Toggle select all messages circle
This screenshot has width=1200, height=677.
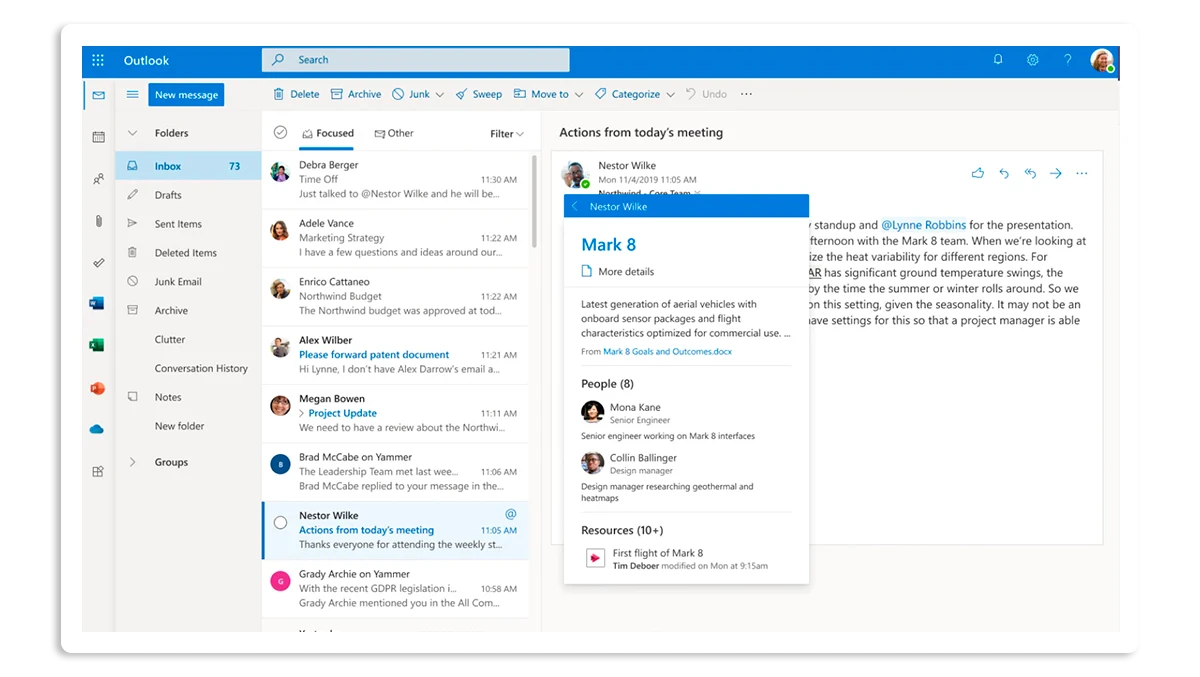(280, 133)
